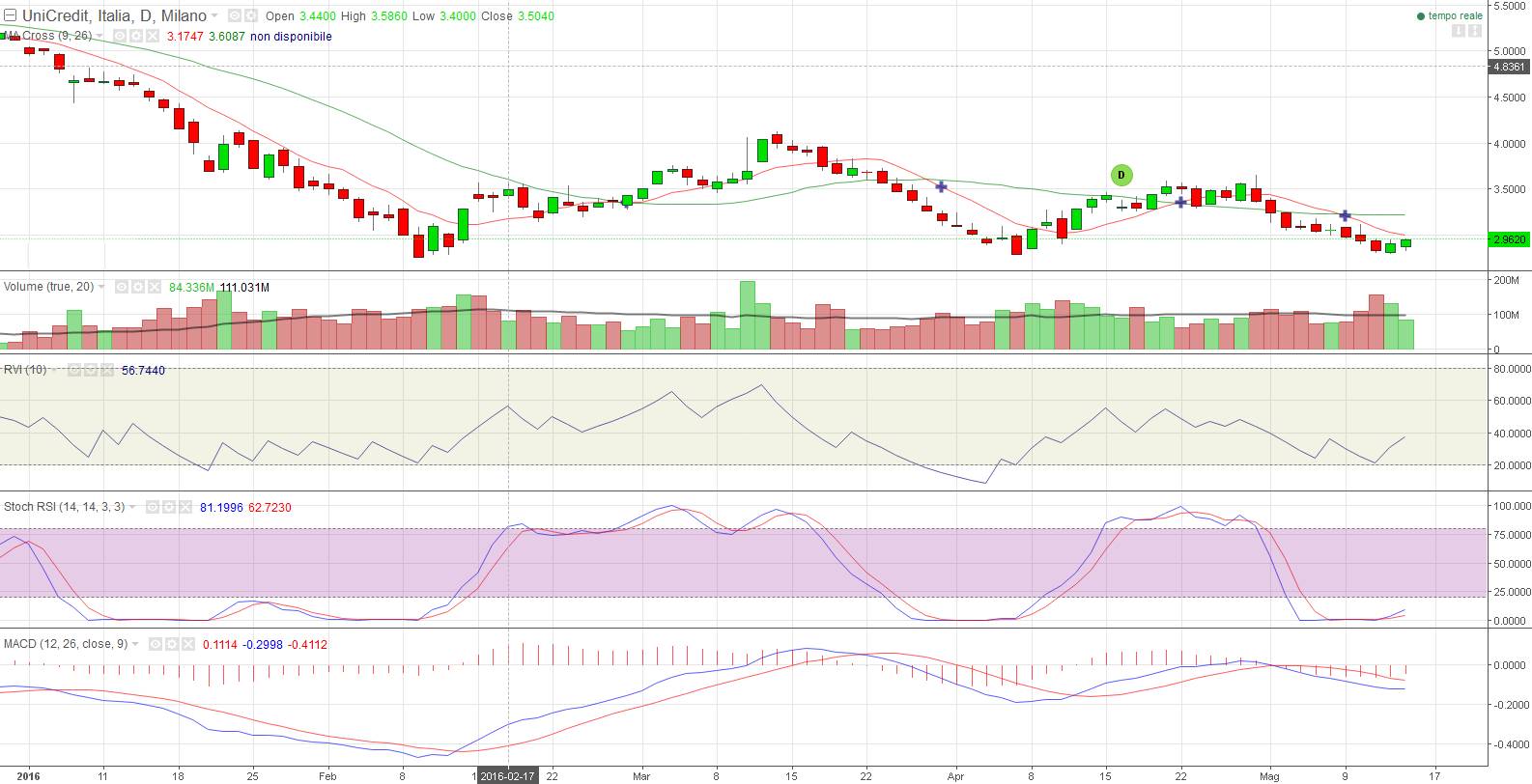
Task: Click the Feb label on the time axis
Action: point(326,775)
